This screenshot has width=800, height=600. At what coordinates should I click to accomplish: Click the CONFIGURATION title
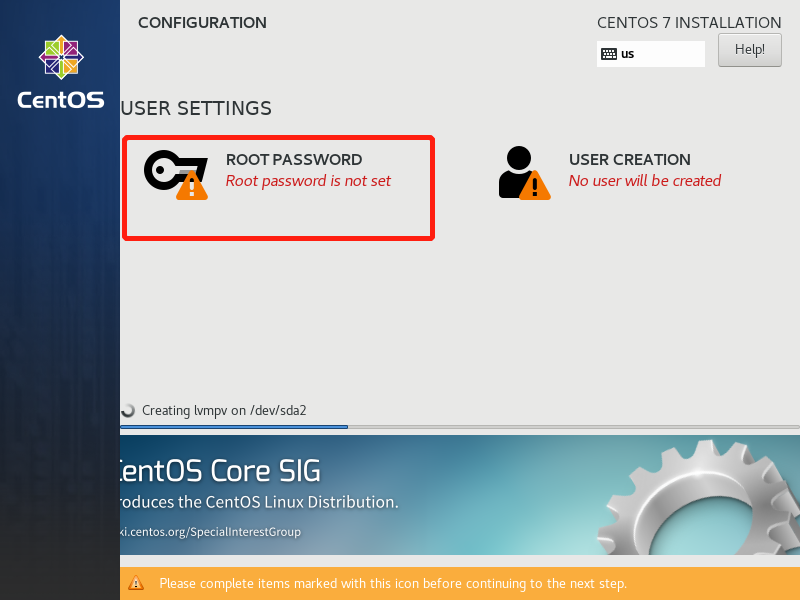click(202, 22)
